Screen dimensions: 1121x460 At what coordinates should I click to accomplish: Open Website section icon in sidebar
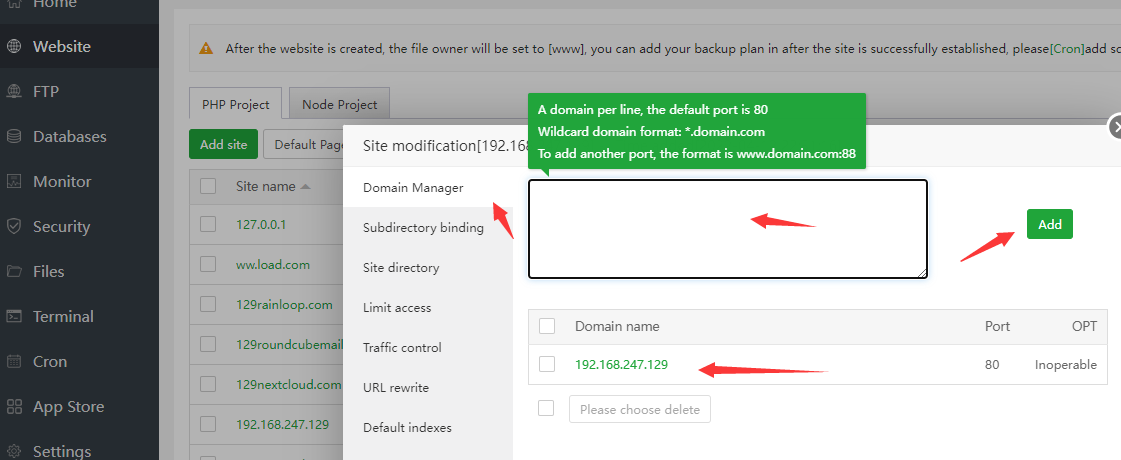pos(14,47)
